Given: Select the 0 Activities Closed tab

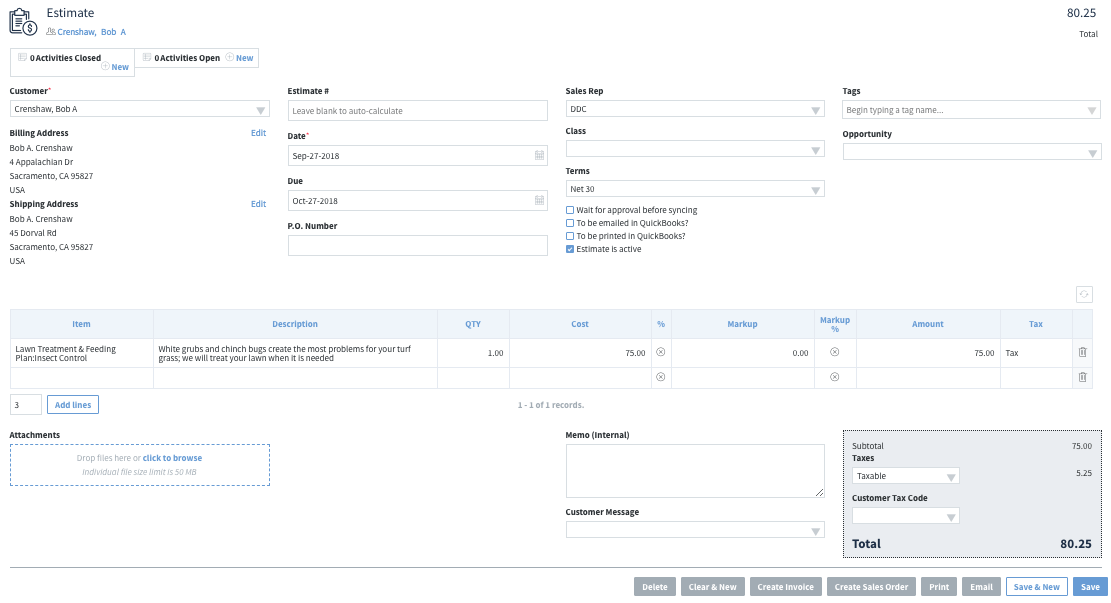Looking at the screenshot, I should (64, 57).
